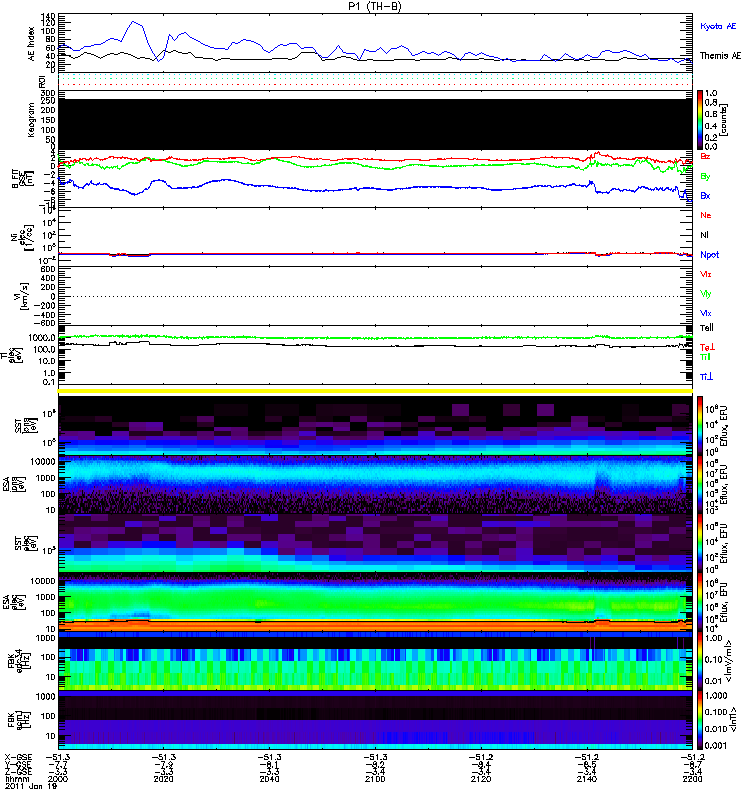
Task: Click the 2120 time tick label
Action: pos(481,779)
